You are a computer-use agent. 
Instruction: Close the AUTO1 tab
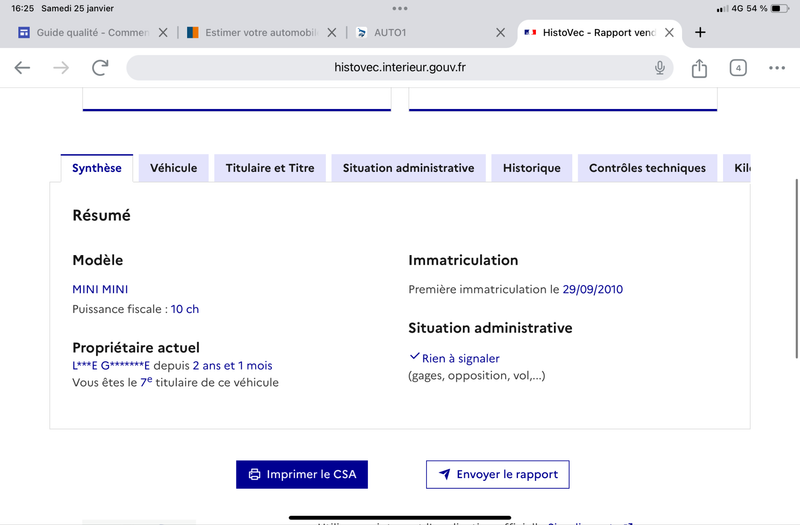point(501,33)
